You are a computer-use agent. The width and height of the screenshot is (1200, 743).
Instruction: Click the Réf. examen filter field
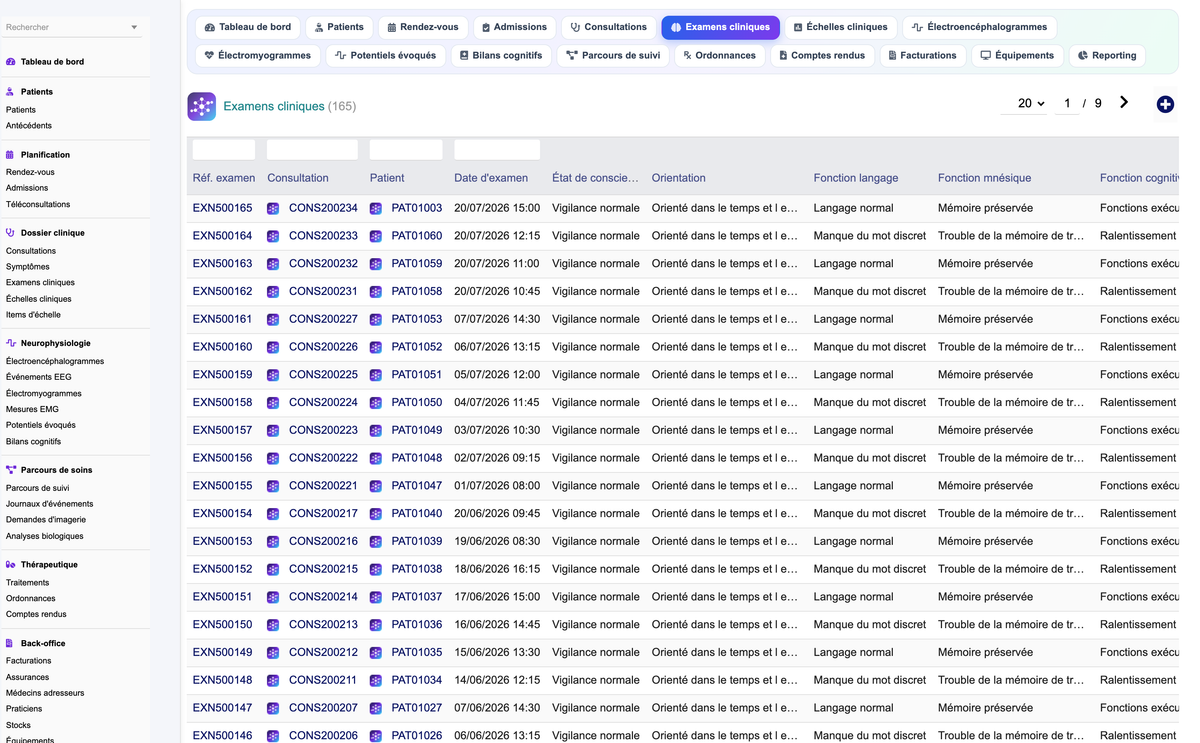click(x=224, y=150)
